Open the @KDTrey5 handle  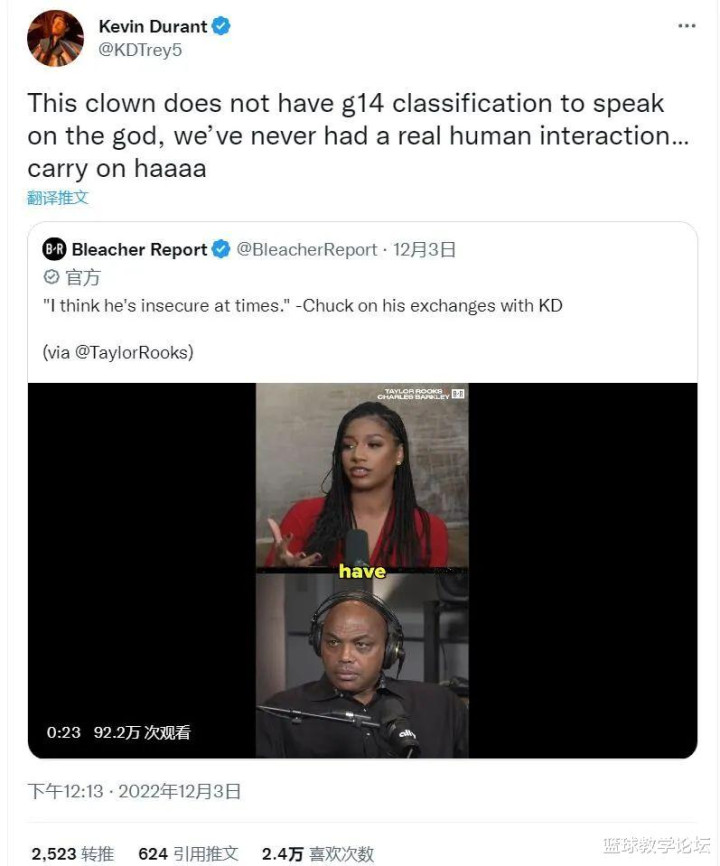[140, 50]
